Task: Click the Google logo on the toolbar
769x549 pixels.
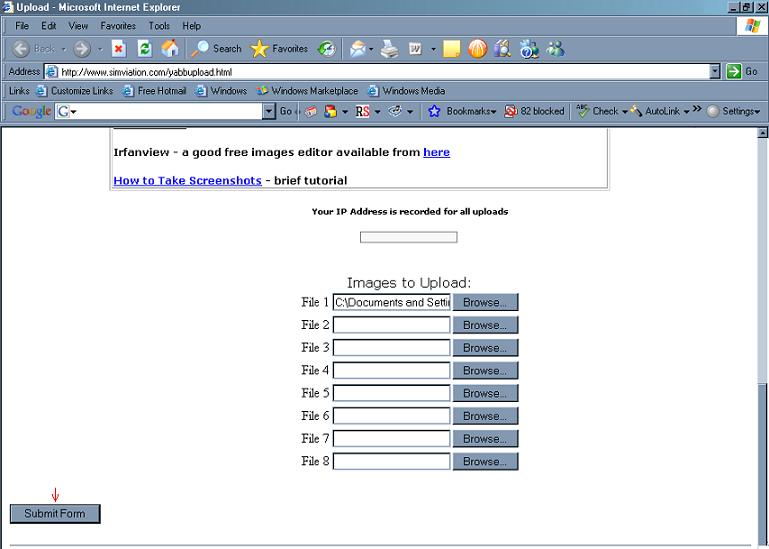Action: pos(32,111)
